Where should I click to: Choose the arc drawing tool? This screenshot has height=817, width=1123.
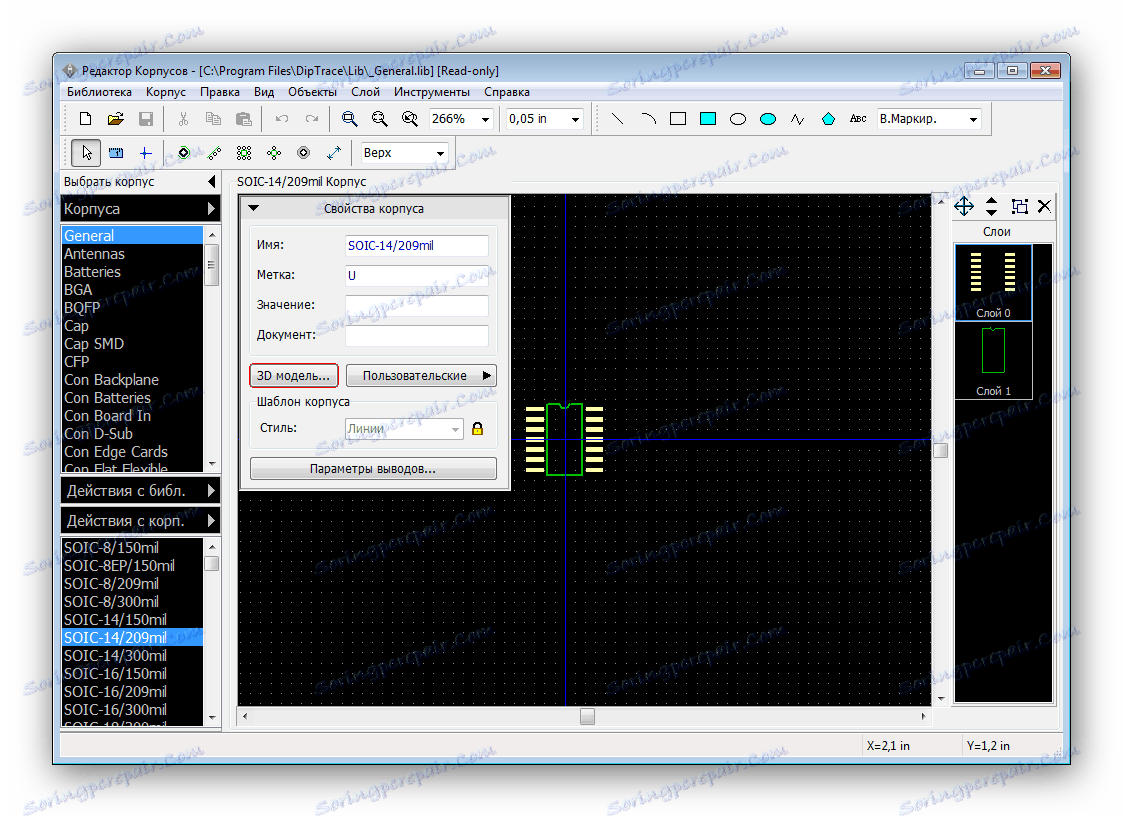point(648,119)
